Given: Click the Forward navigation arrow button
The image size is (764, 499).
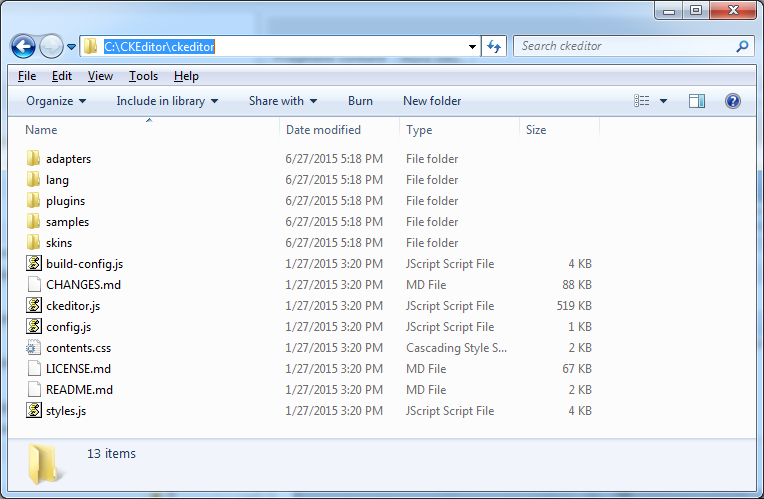Looking at the screenshot, I should [x=51, y=47].
